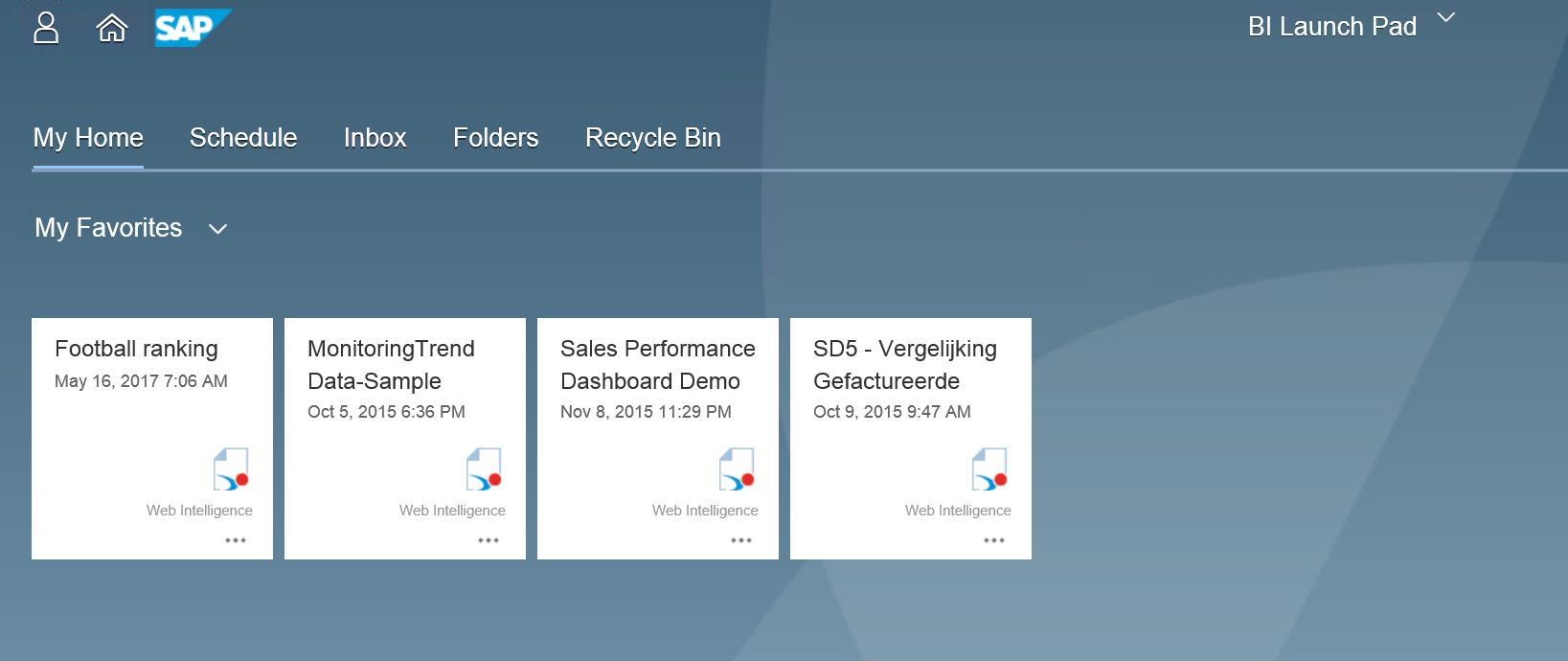1568x661 pixels.
Task: Expand the BI Launch Pad dropdown chevron
Action: (x=1446, y=17)
